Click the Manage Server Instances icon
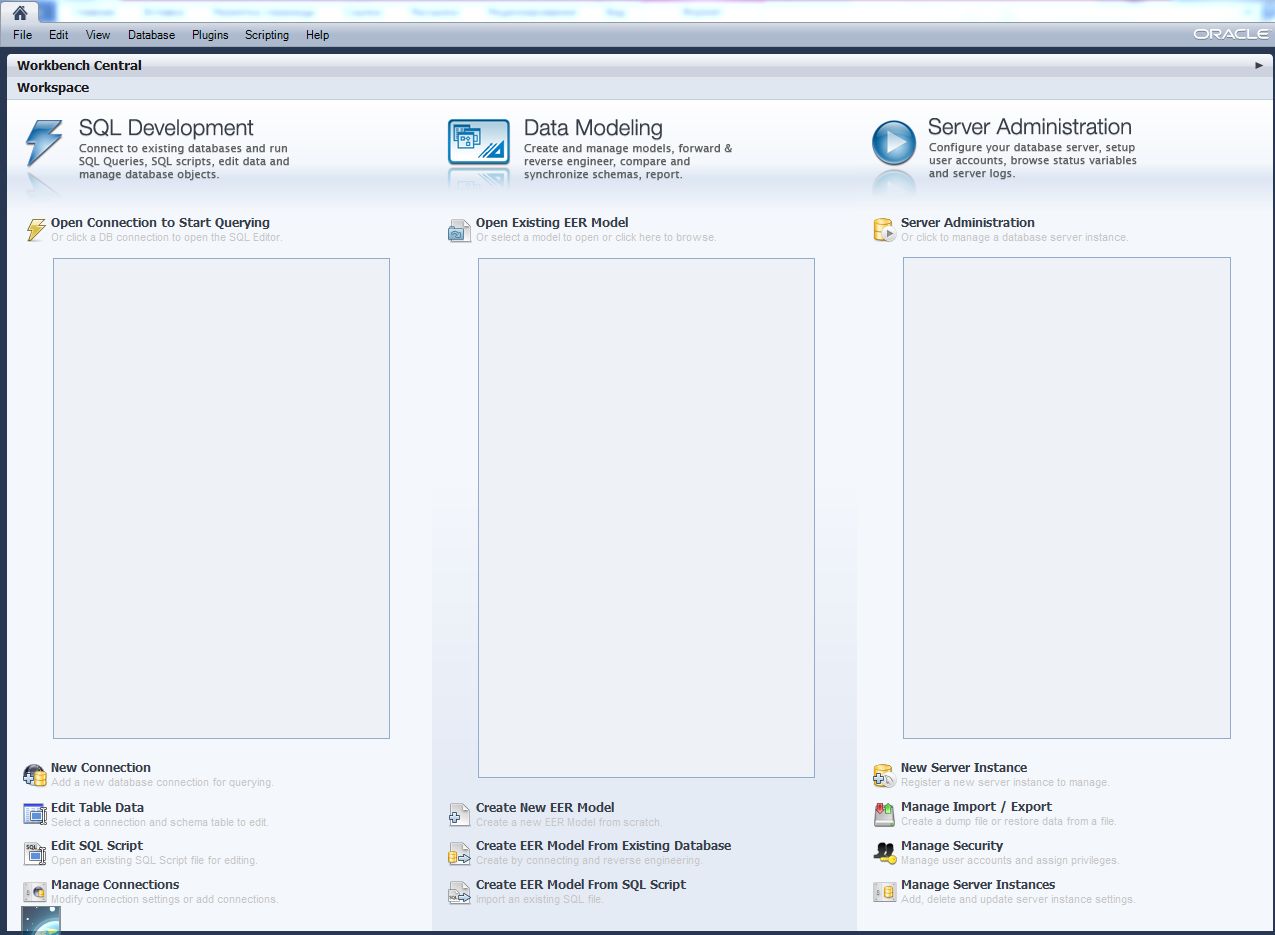This screenshot has width=1275, height=935. [884, 892]
